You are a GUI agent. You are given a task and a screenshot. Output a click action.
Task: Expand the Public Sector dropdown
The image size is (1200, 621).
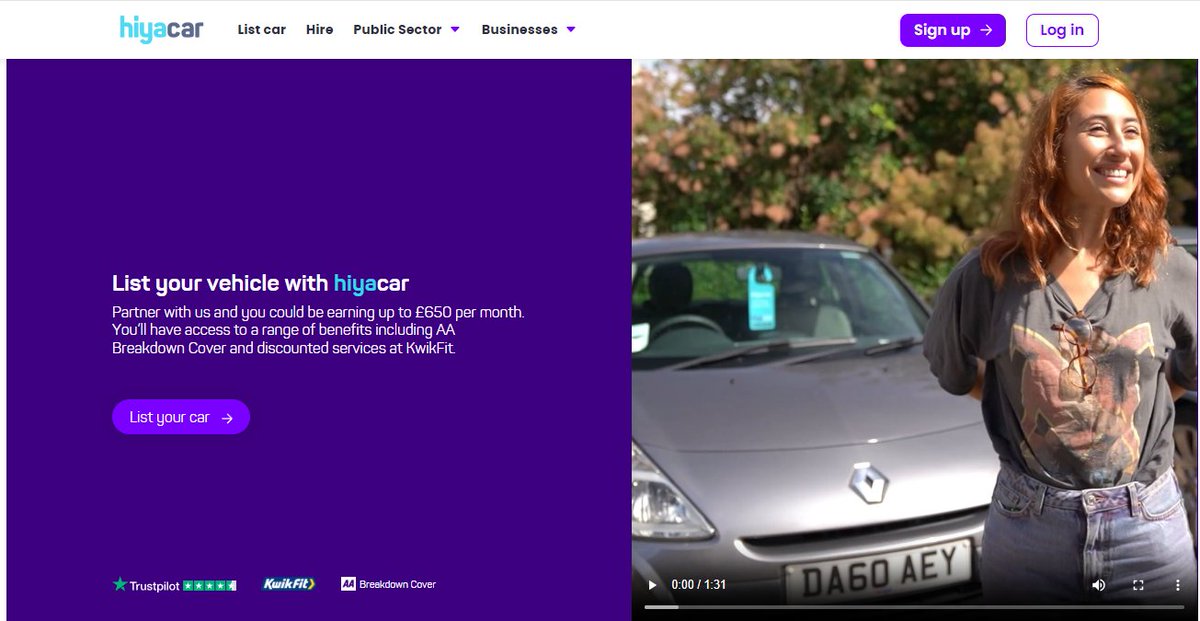[399, 30]
